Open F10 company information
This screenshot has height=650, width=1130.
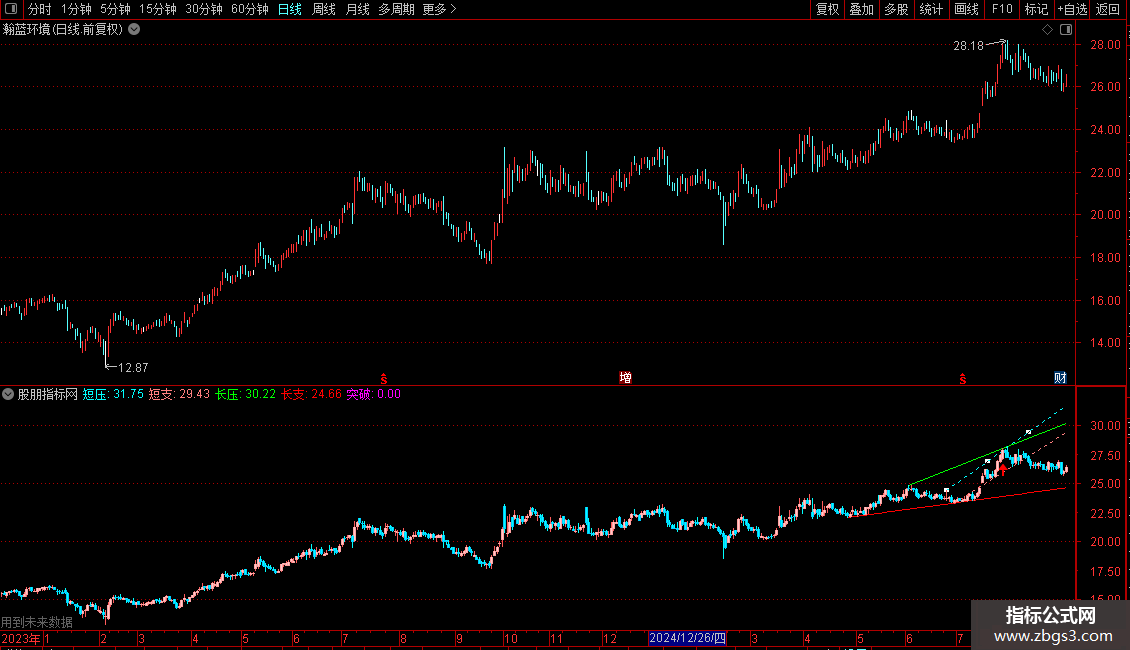[x=1002, y=9]
